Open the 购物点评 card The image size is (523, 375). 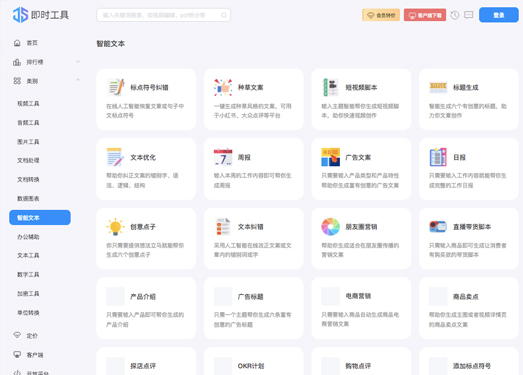[361, 361]
